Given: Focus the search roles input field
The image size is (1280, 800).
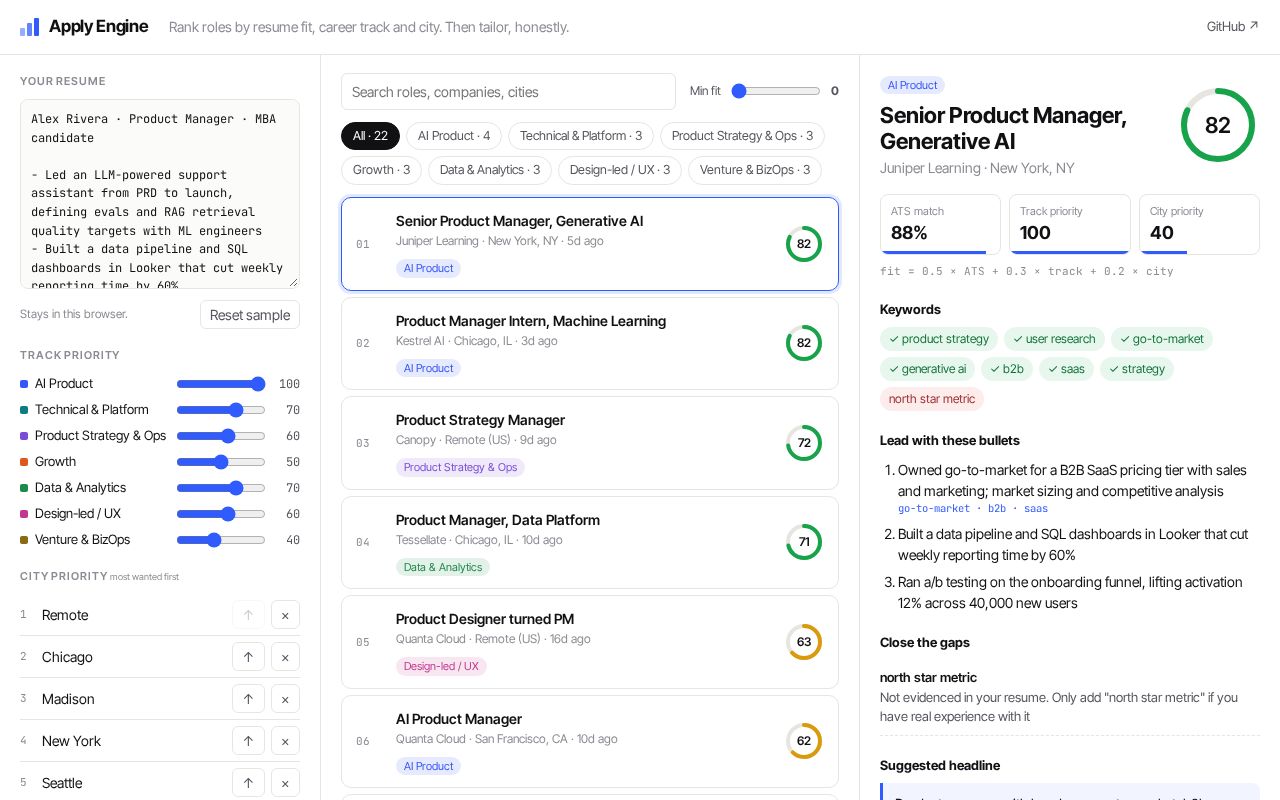Looking at the screenshot, I should [x=508, y=92].
